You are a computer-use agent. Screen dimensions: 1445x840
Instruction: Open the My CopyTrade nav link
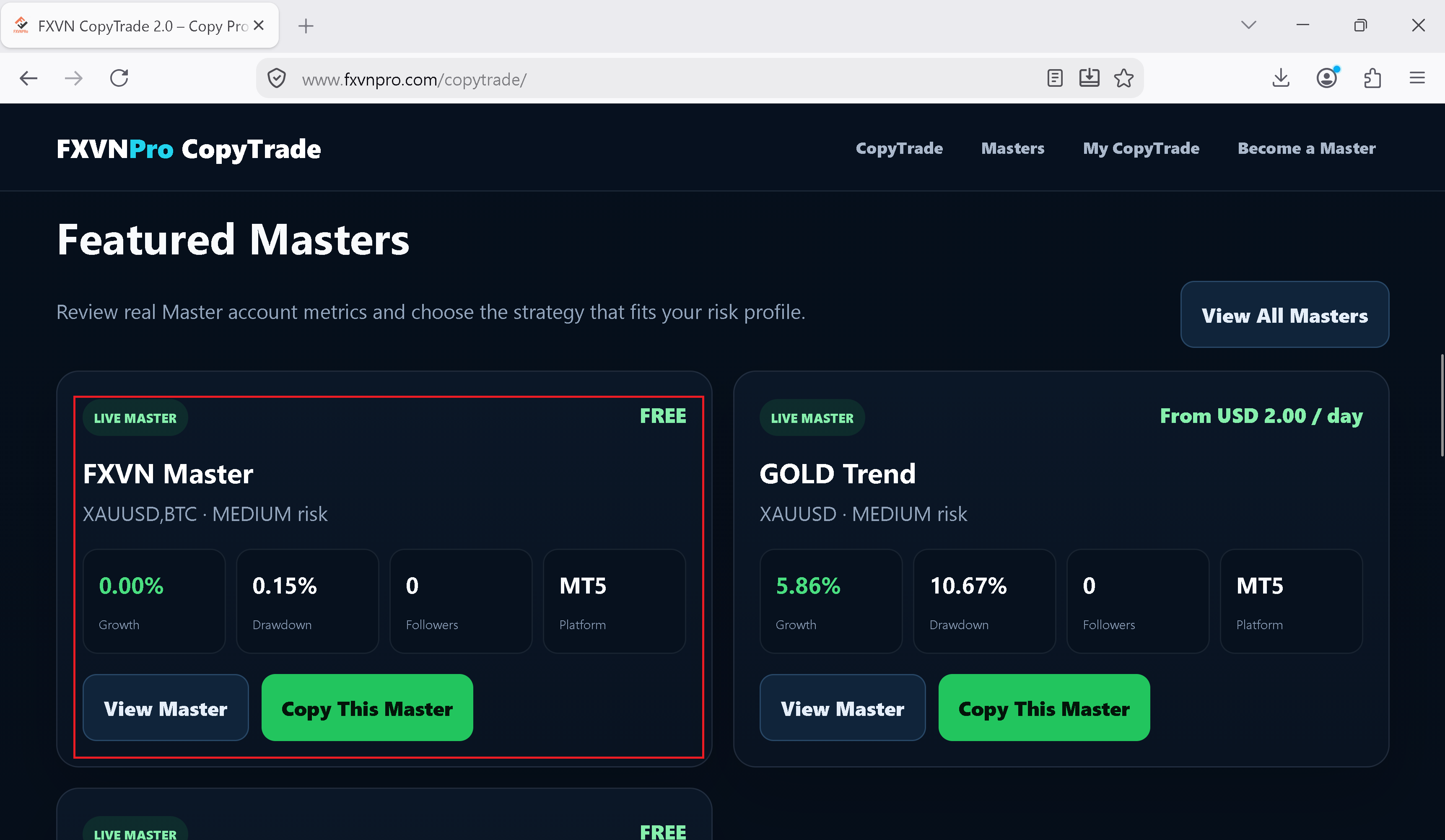1141,148
